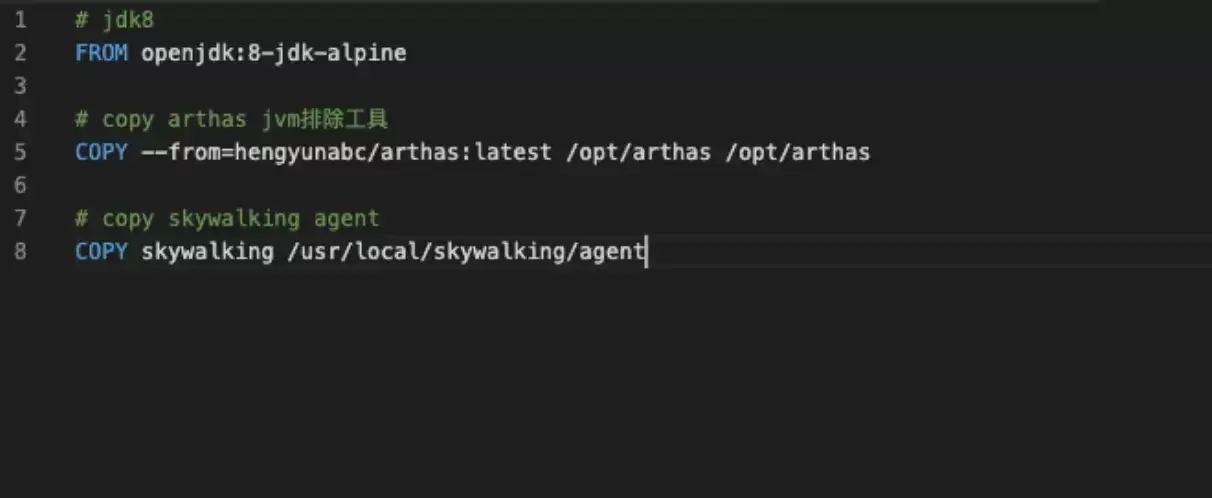Viewport: 1212px width, 498px height.
Task: Click line number 8 in the gutter
Action: click(x=20, y=251)
